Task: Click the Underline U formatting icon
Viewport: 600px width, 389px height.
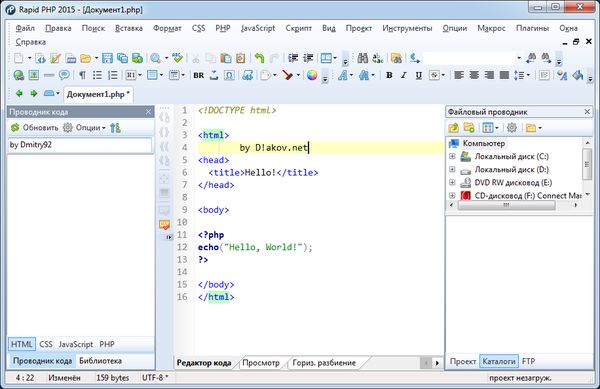Action: click(419, 75)
